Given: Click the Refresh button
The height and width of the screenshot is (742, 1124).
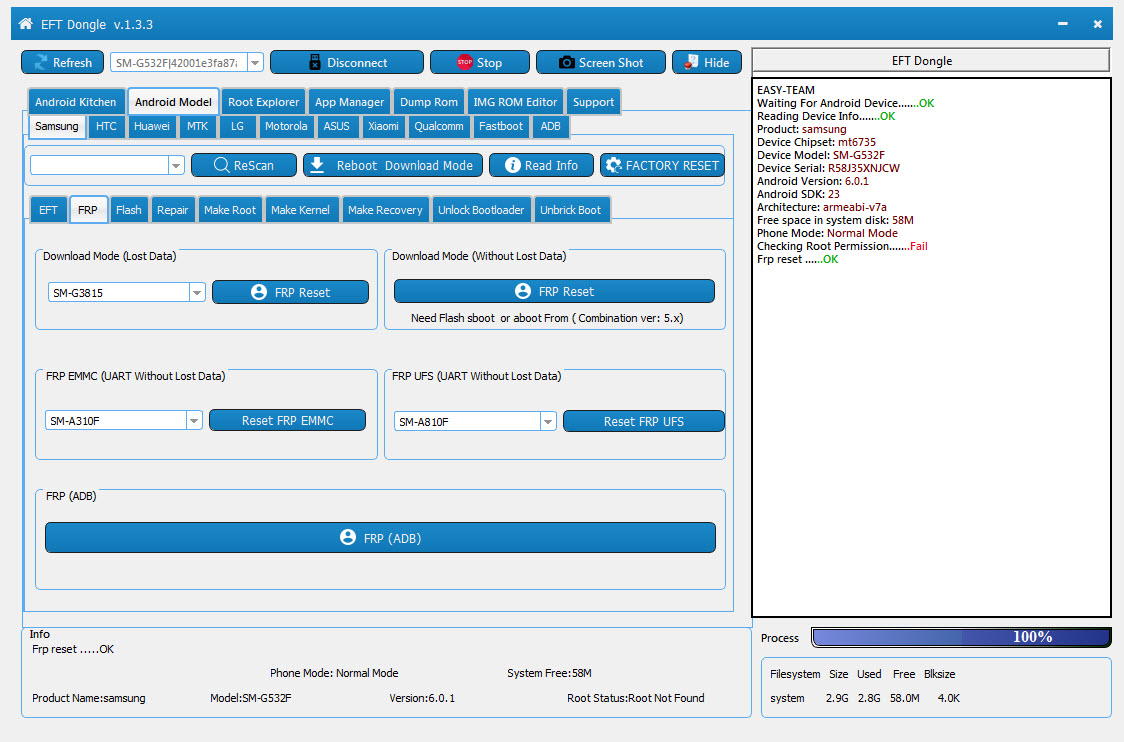Looking at the screenshot, I should coord(62,62).
